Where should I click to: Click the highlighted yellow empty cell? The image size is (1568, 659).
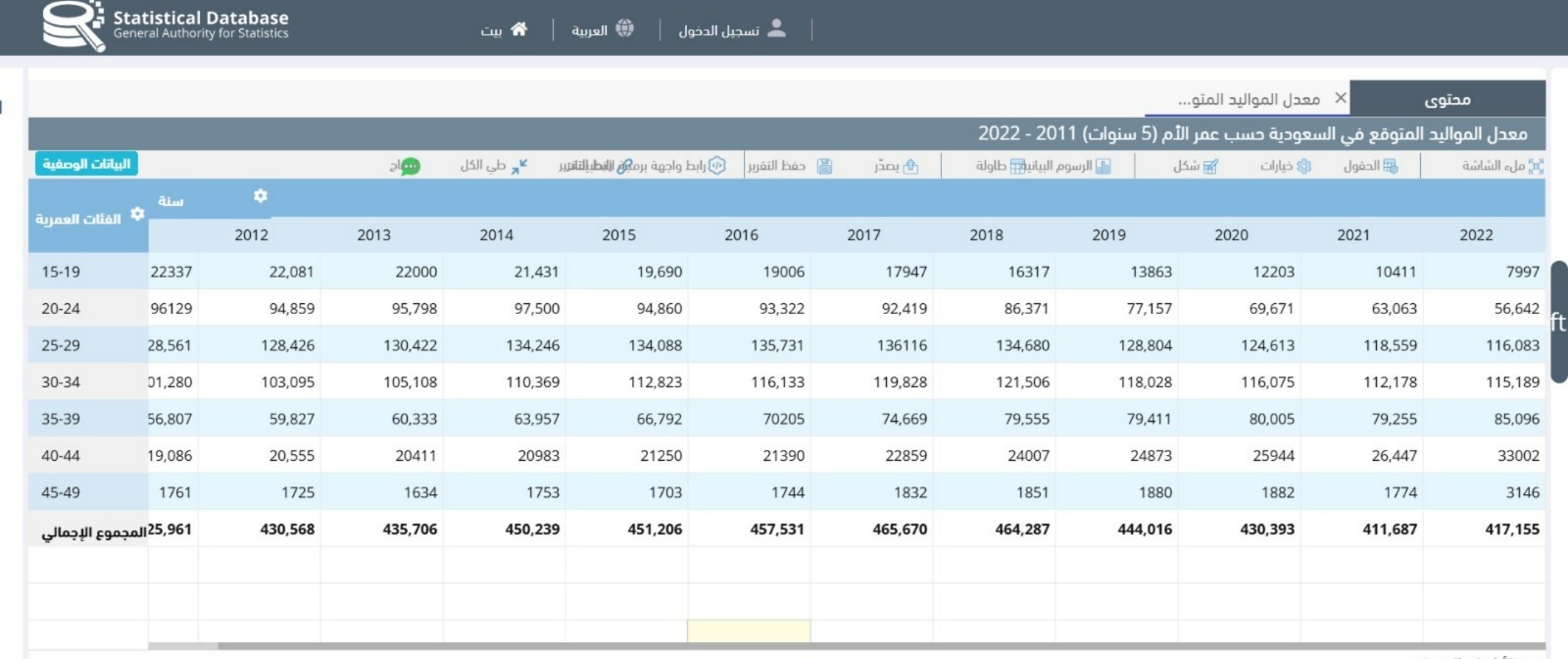(x=749, y=631)
